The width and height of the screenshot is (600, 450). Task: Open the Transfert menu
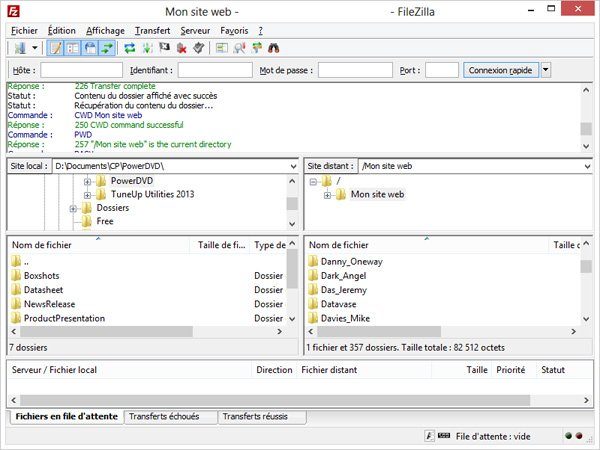(x=152, y=31)
